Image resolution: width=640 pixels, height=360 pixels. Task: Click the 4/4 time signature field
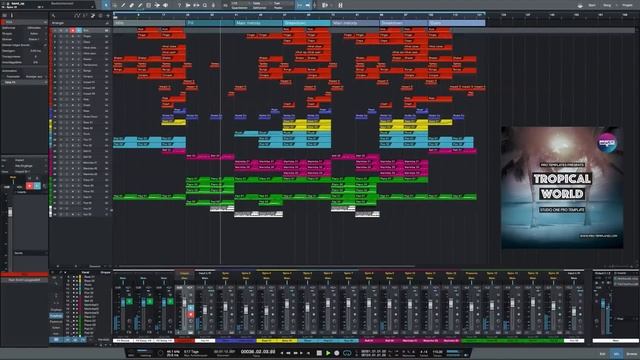pyautogui.click(x=424, y=352)
